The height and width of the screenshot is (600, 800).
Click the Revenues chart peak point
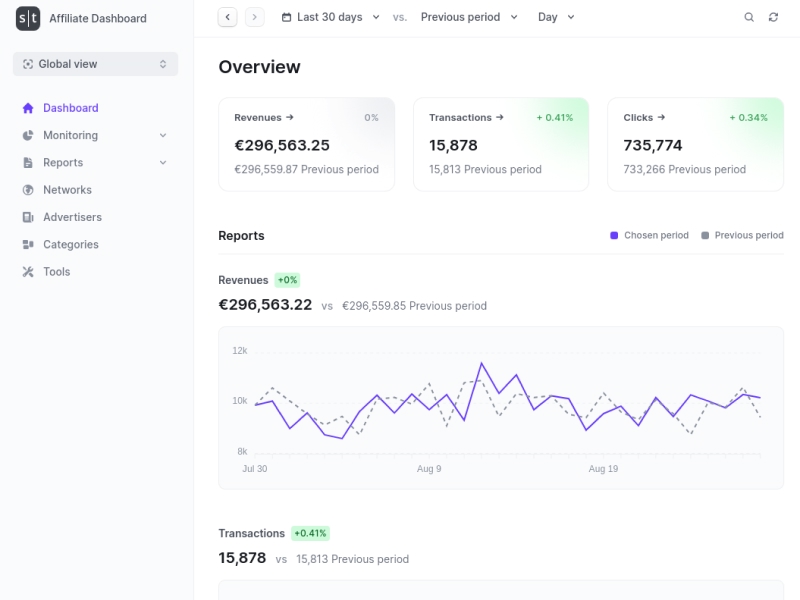coord(481,363)
